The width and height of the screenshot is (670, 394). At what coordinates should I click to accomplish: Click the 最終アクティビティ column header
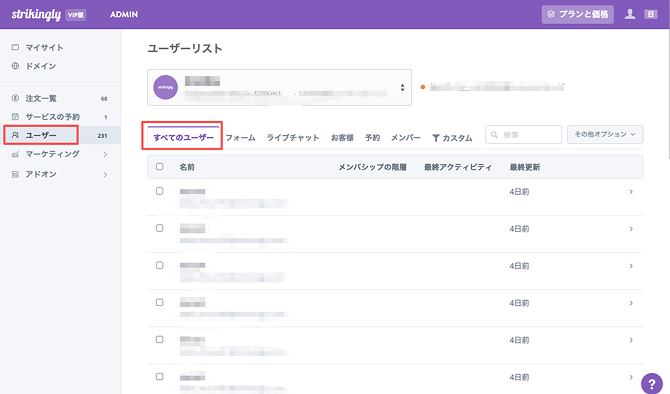click(x=458, y=167)
